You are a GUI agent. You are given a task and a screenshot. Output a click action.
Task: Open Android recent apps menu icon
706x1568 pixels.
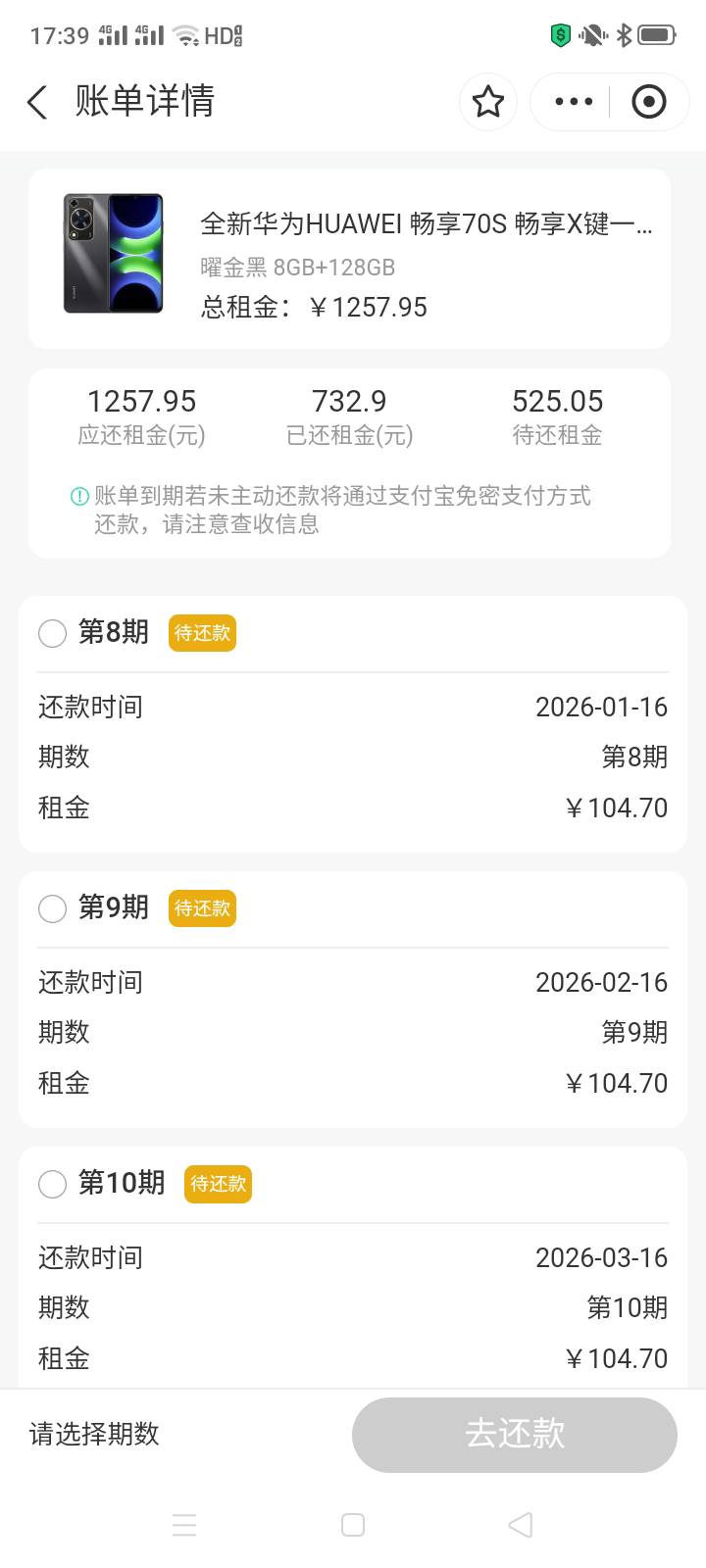(x=184, y=1525)
